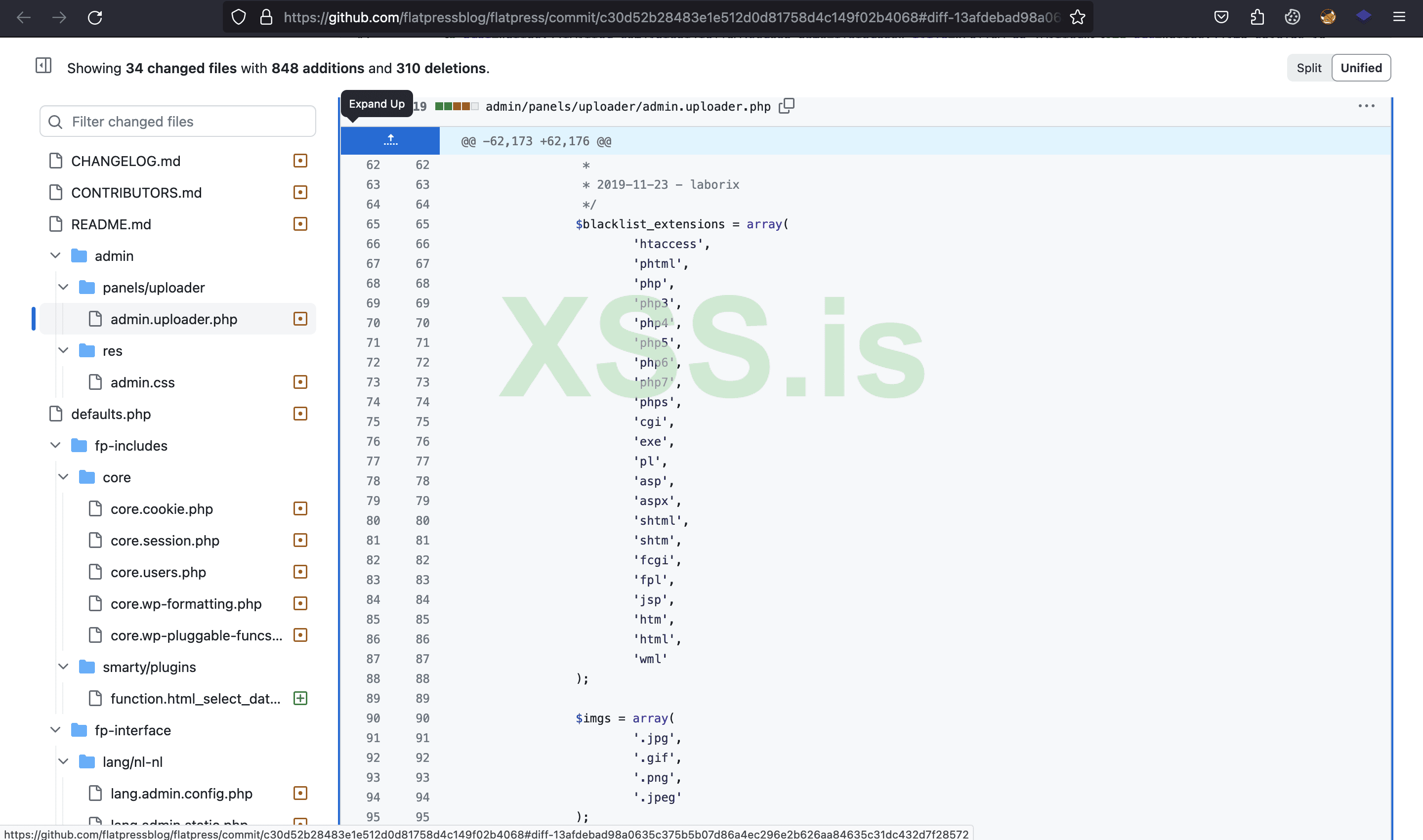Screen dimensions: 1423x840
Task: Open the Firefox account avatar menu
Action: (1329, 17)
